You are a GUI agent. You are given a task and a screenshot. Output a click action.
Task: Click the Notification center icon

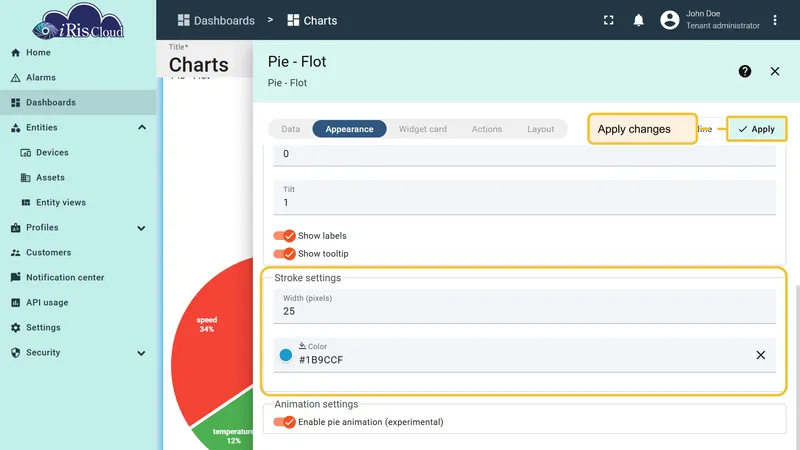click(15, 277)
